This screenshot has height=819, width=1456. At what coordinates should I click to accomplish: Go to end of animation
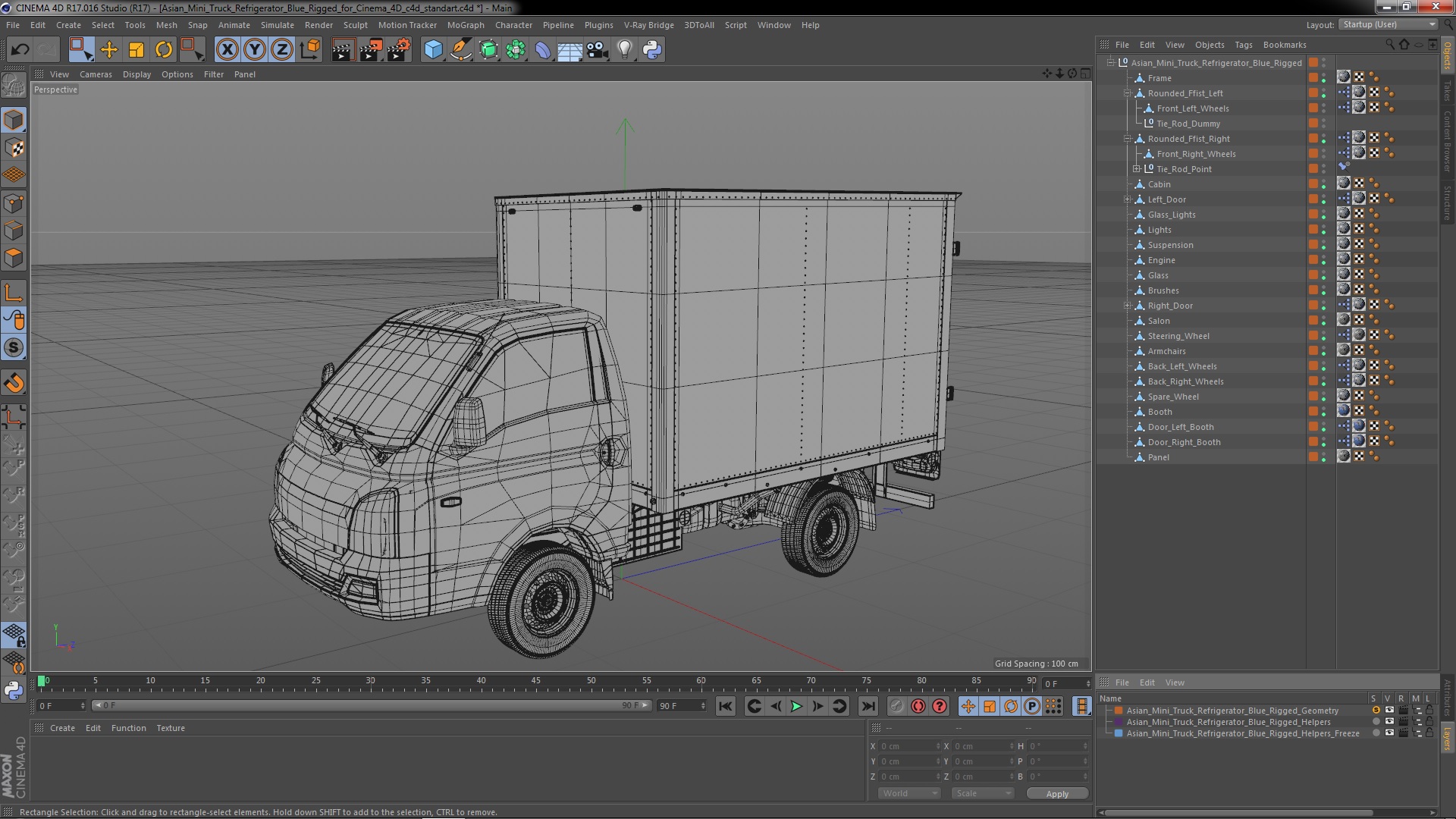[x=868, y=706]
